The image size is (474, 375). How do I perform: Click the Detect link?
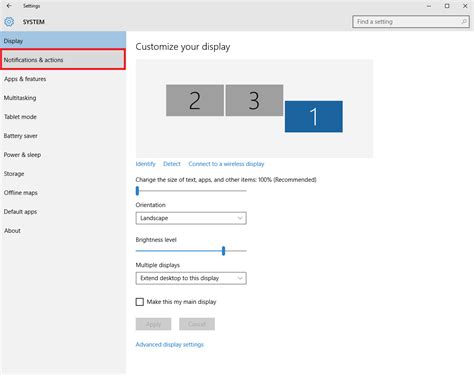coord(172,164)
